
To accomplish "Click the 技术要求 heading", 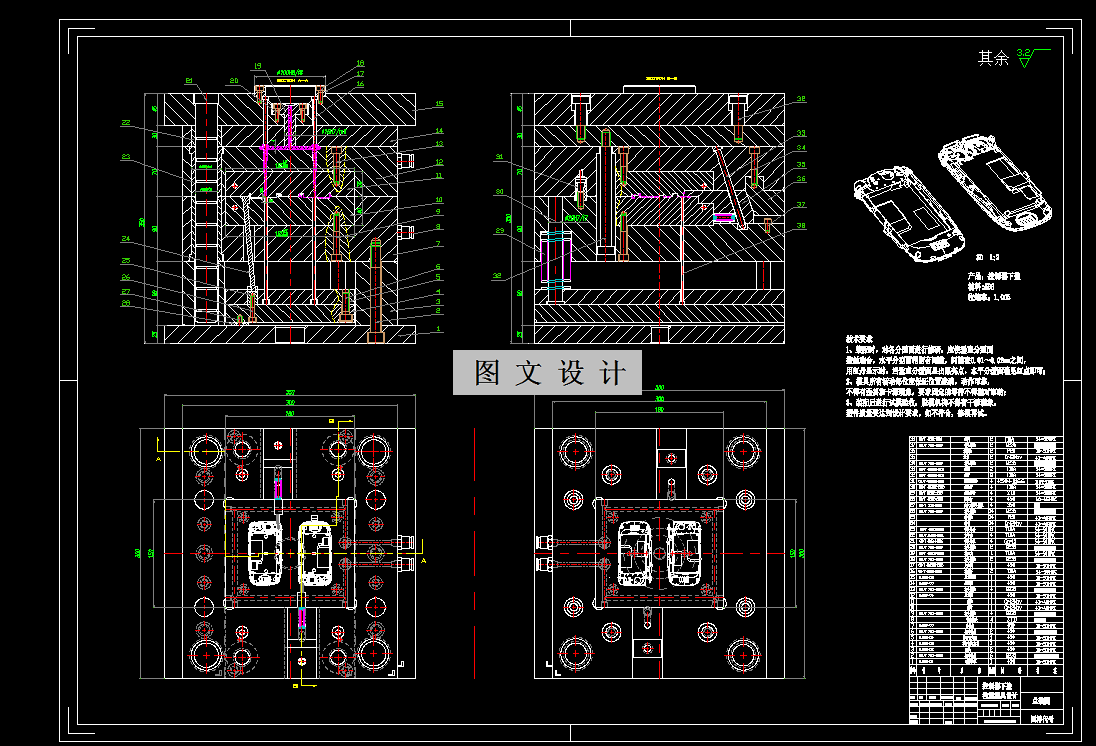I will 859,338.
